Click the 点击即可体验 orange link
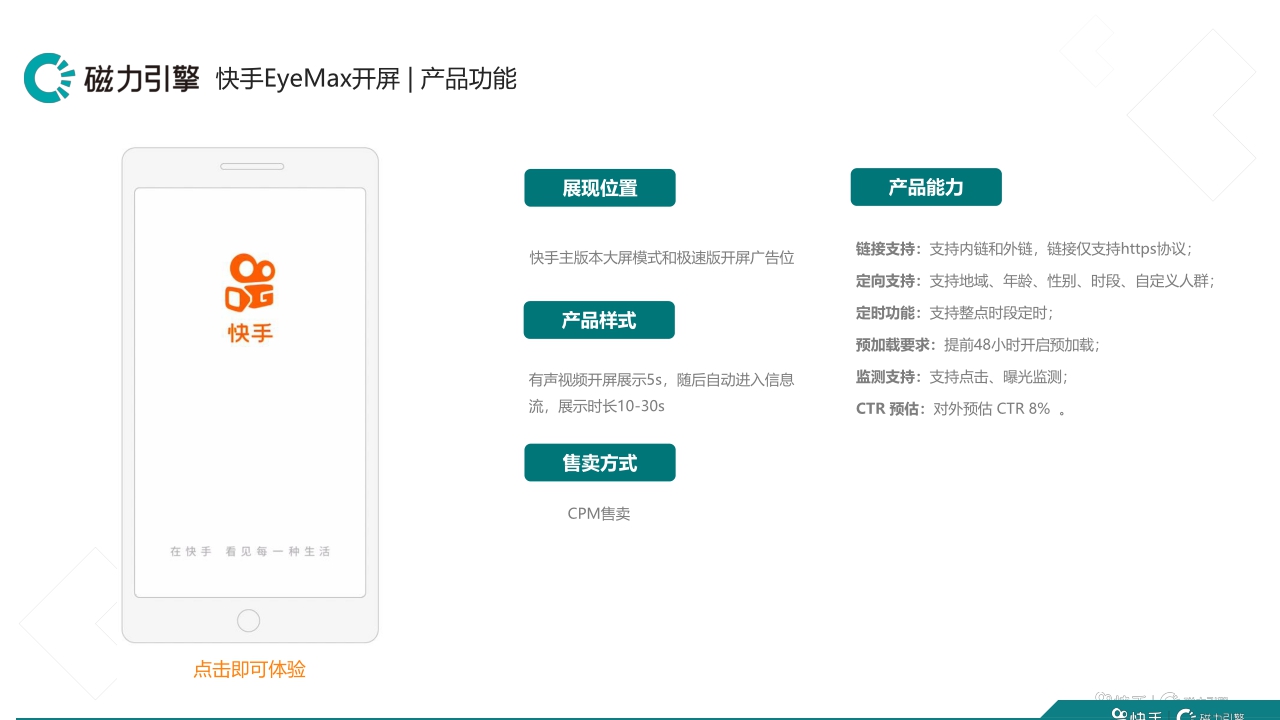Image resolution: width=1280 pixels, height=720 pixels. [x=249, y=668]
